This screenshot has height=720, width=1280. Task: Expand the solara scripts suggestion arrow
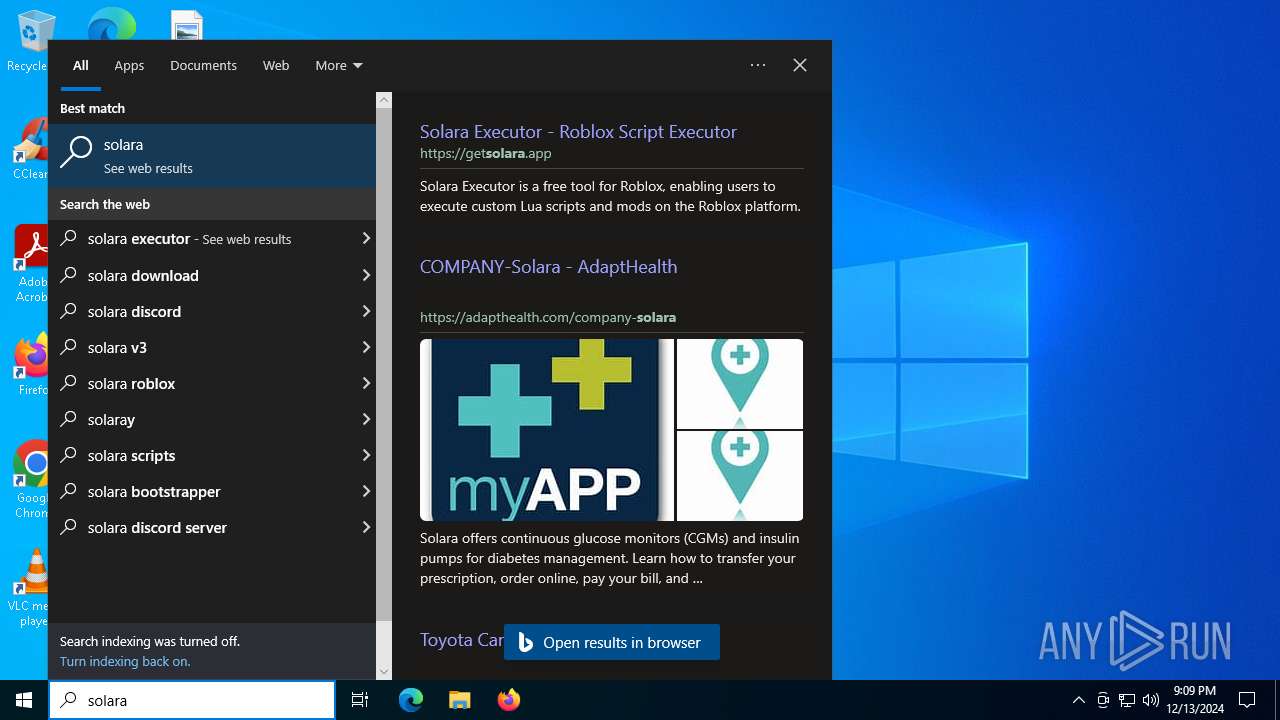(366, 455)
